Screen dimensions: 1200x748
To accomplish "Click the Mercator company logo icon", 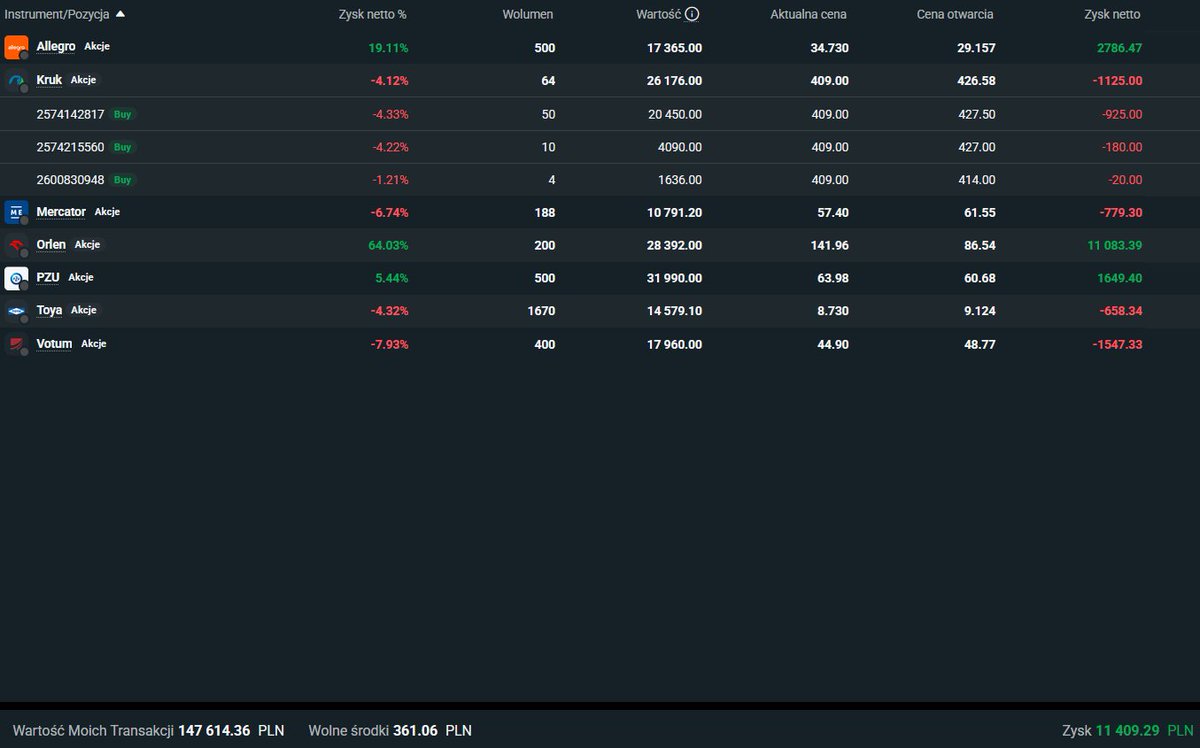I will pos(16,212).
